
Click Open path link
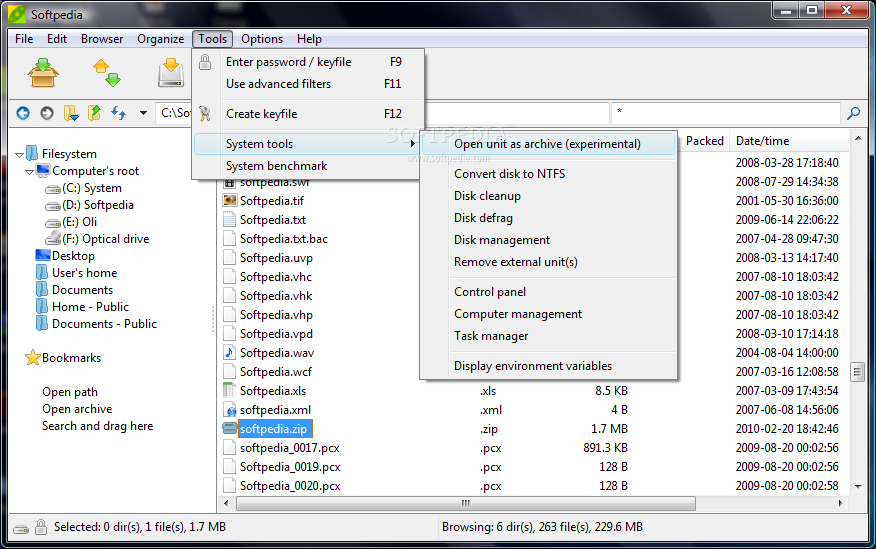(70, 392)
